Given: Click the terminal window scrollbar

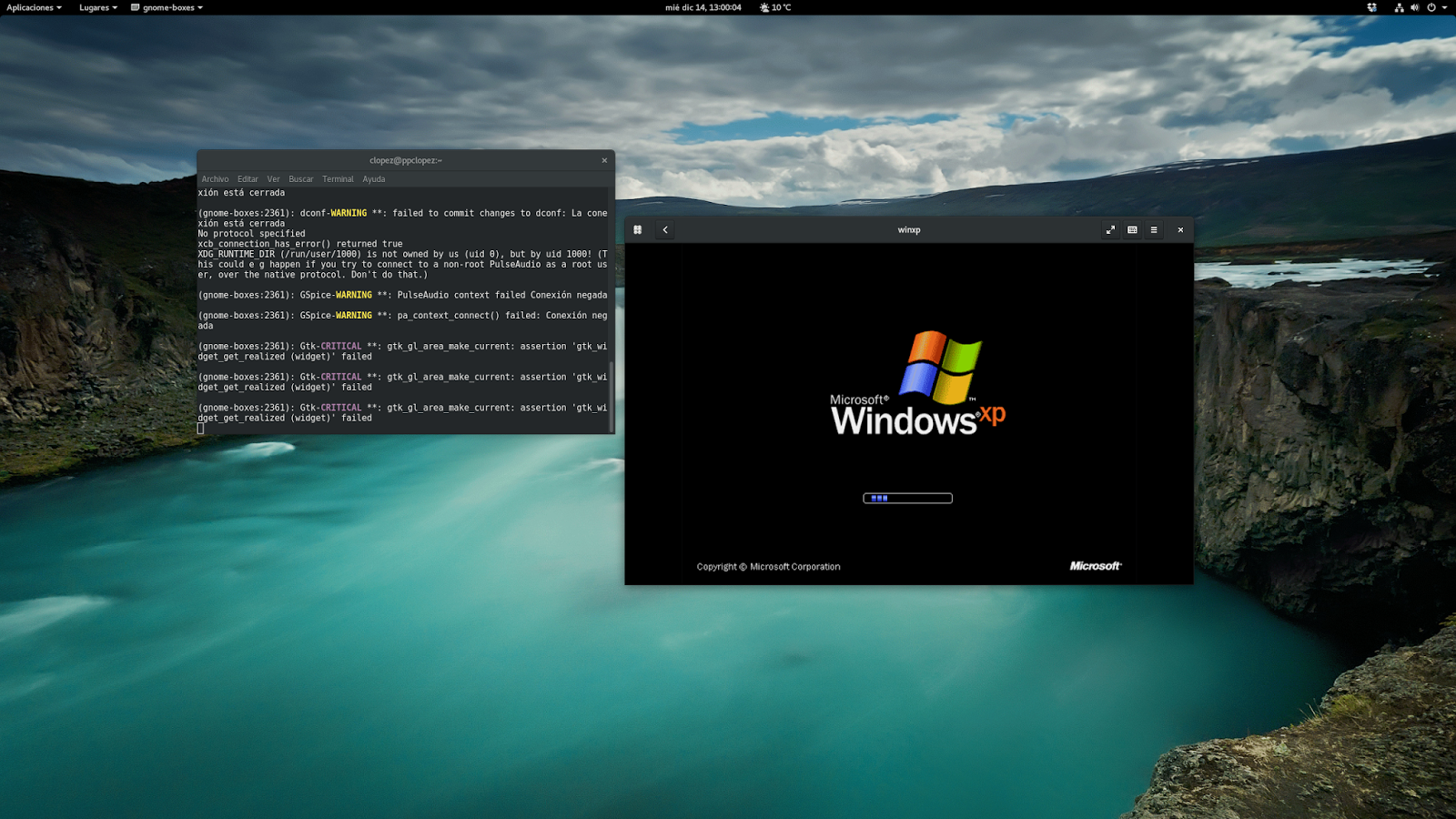Looking at the screenshot, I should click(x=612, y=396).
